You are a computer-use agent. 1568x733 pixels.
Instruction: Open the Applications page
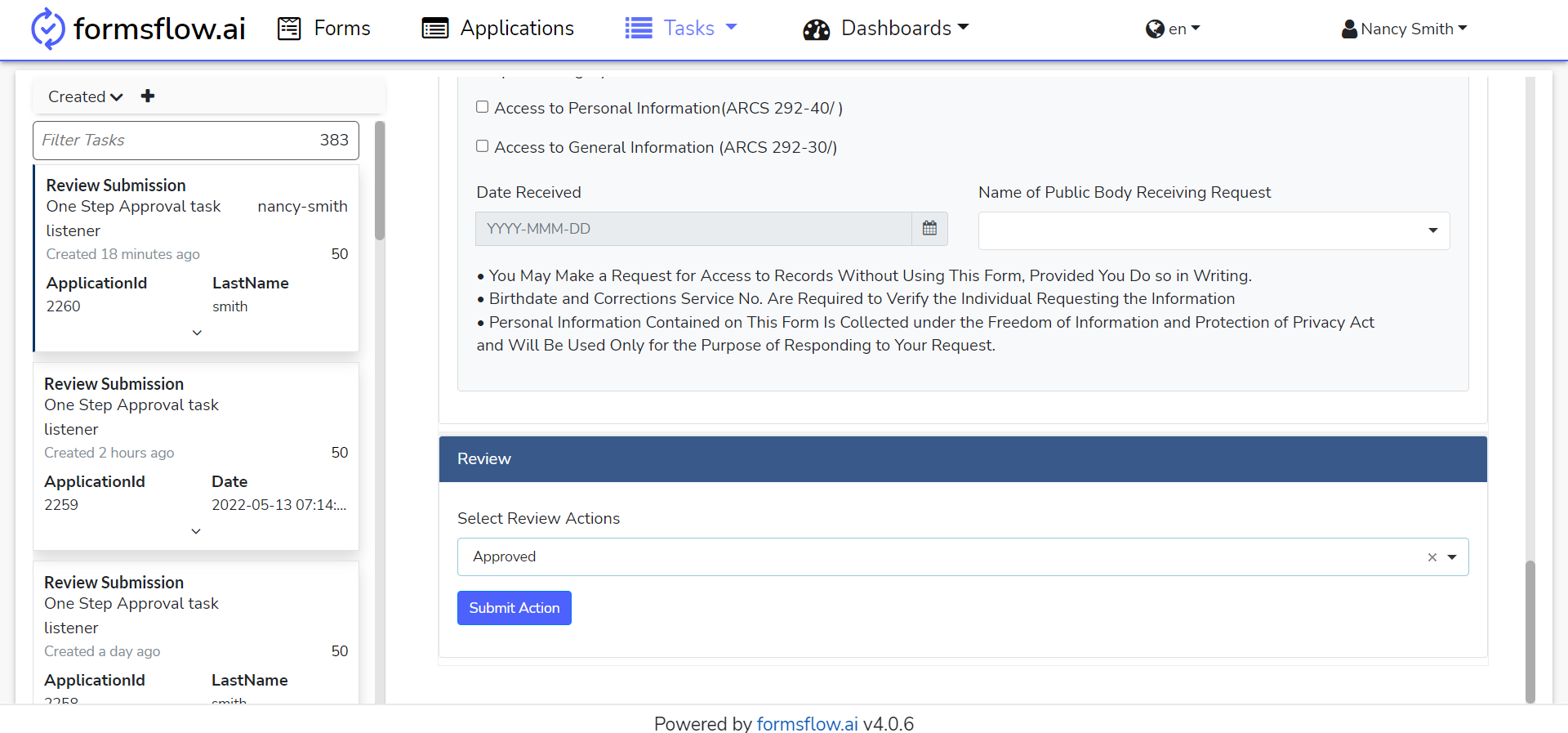[x=517, y=29]
